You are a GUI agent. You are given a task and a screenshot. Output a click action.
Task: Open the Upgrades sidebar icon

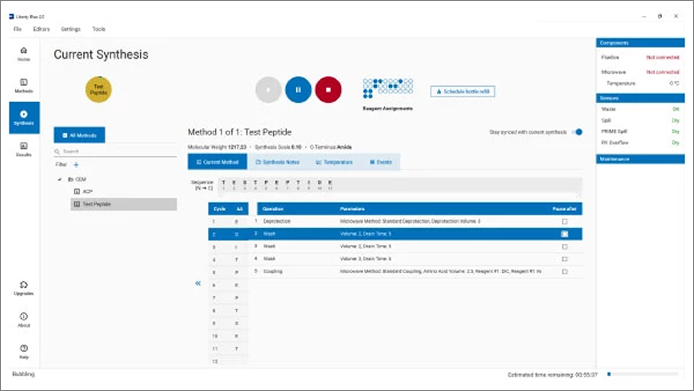coord(24,288)
